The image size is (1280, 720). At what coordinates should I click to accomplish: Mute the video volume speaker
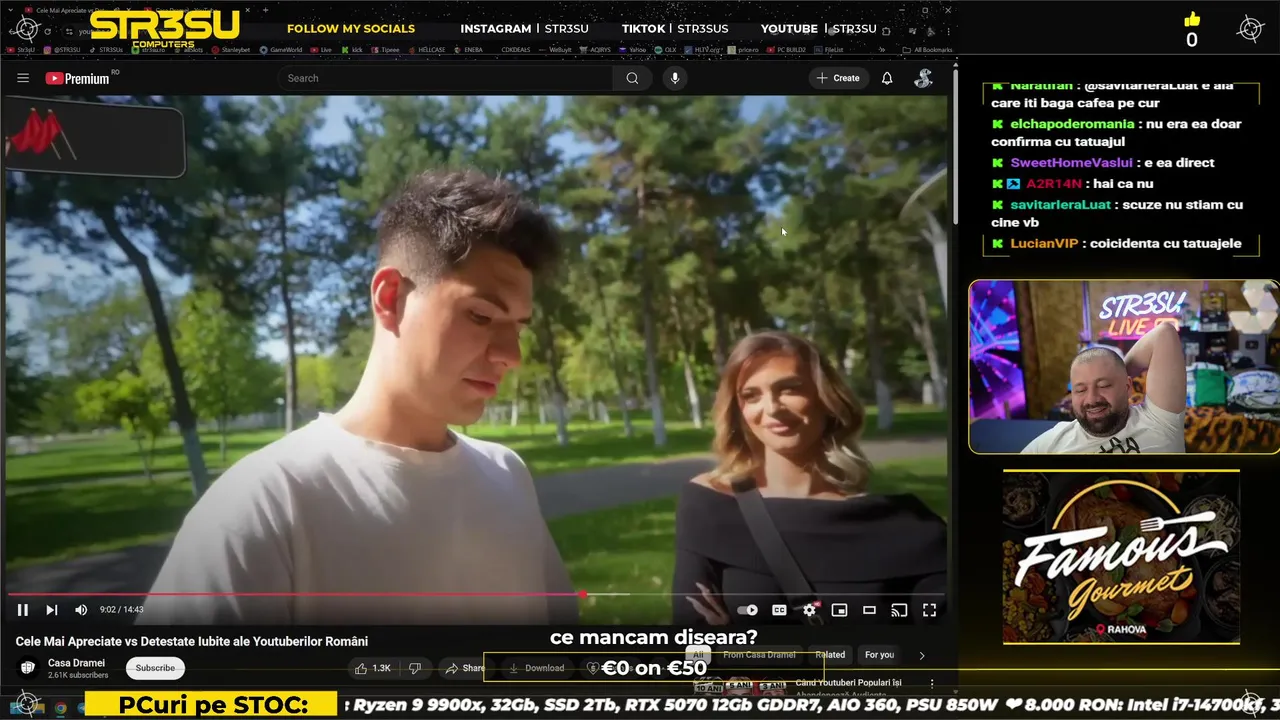click(x=81, y=610)
